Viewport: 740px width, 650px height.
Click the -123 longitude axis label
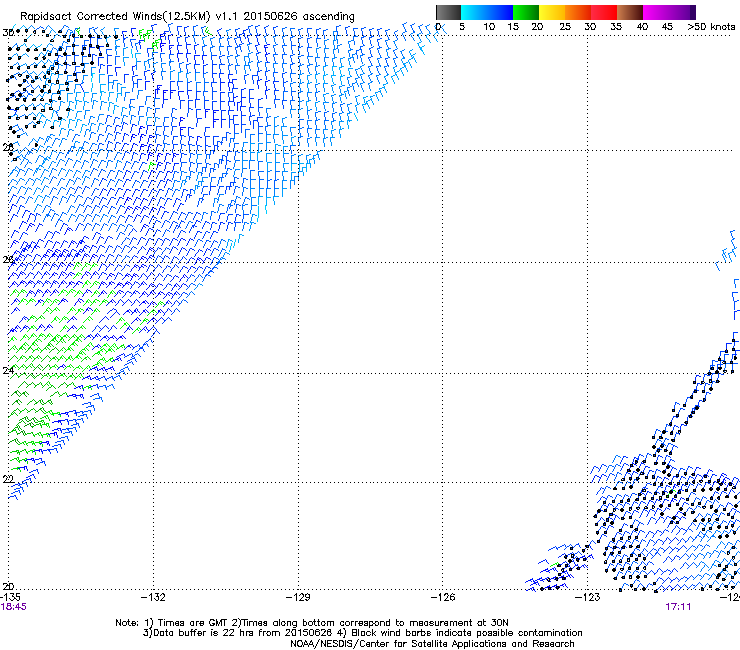tap(588, 597)
